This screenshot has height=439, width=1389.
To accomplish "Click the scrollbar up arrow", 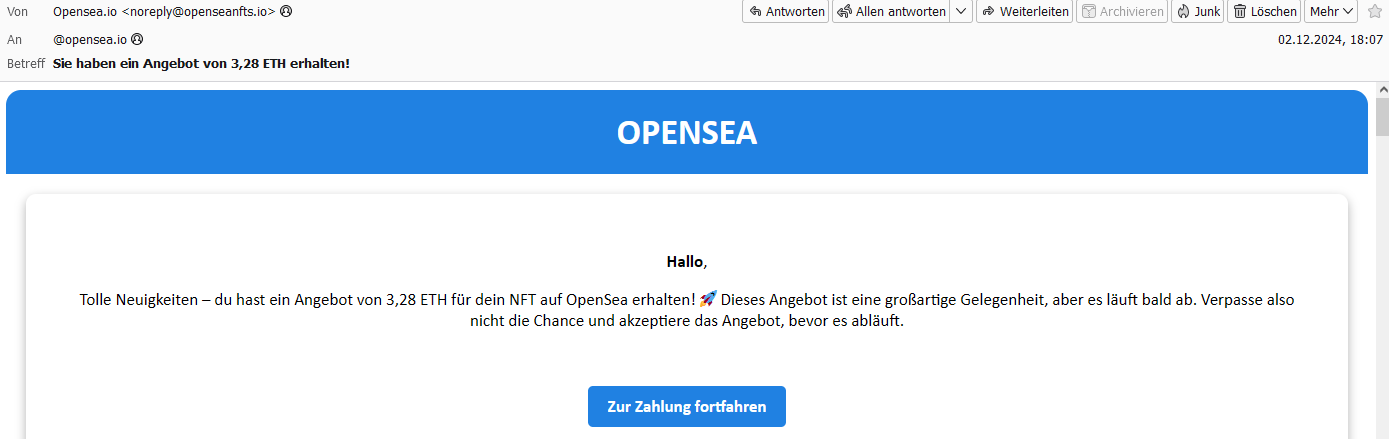I will [1382, 90].
